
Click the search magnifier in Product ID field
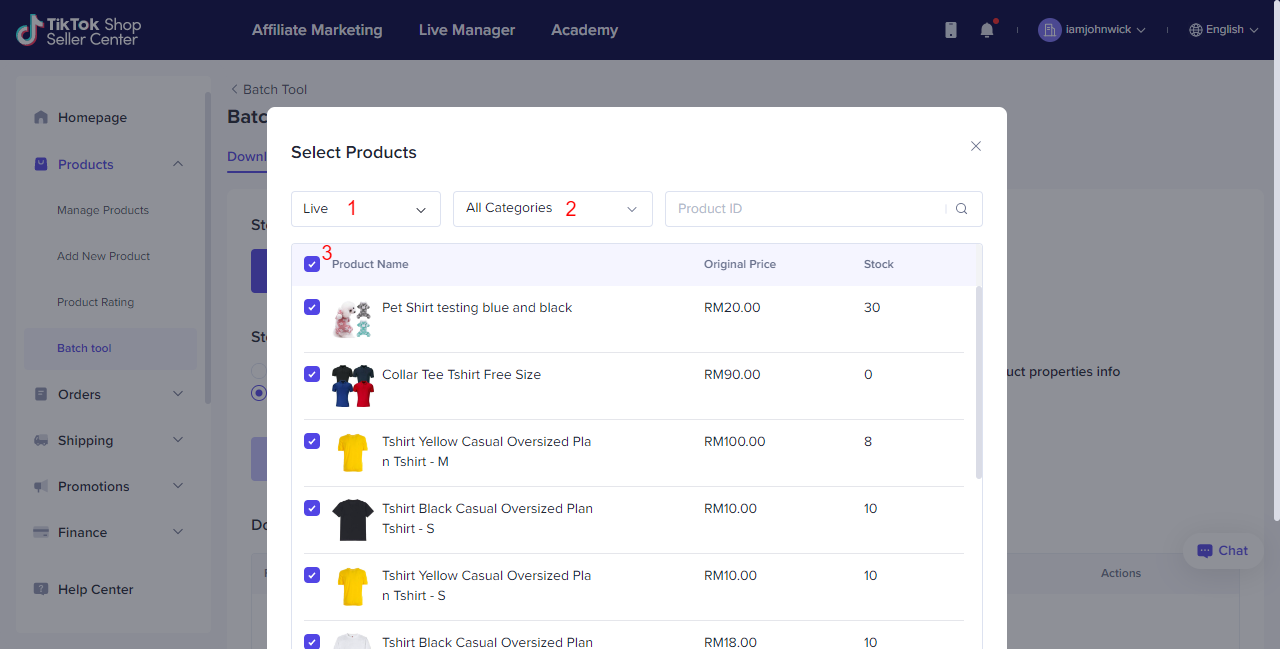click(x=961, y=209)
